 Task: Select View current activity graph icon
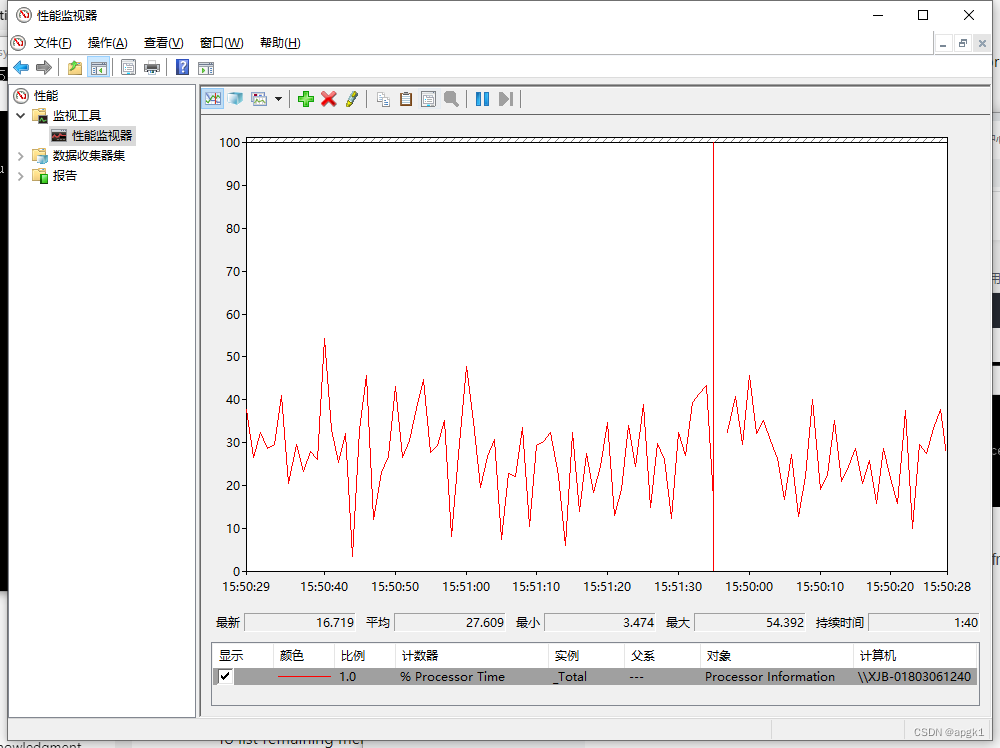(x=213, y=99)
